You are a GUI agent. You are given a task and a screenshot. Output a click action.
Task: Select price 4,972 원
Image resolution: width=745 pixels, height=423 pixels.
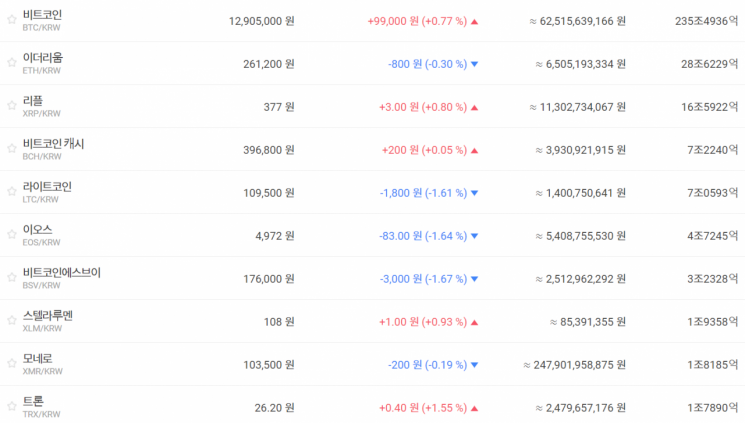point(275,236)
